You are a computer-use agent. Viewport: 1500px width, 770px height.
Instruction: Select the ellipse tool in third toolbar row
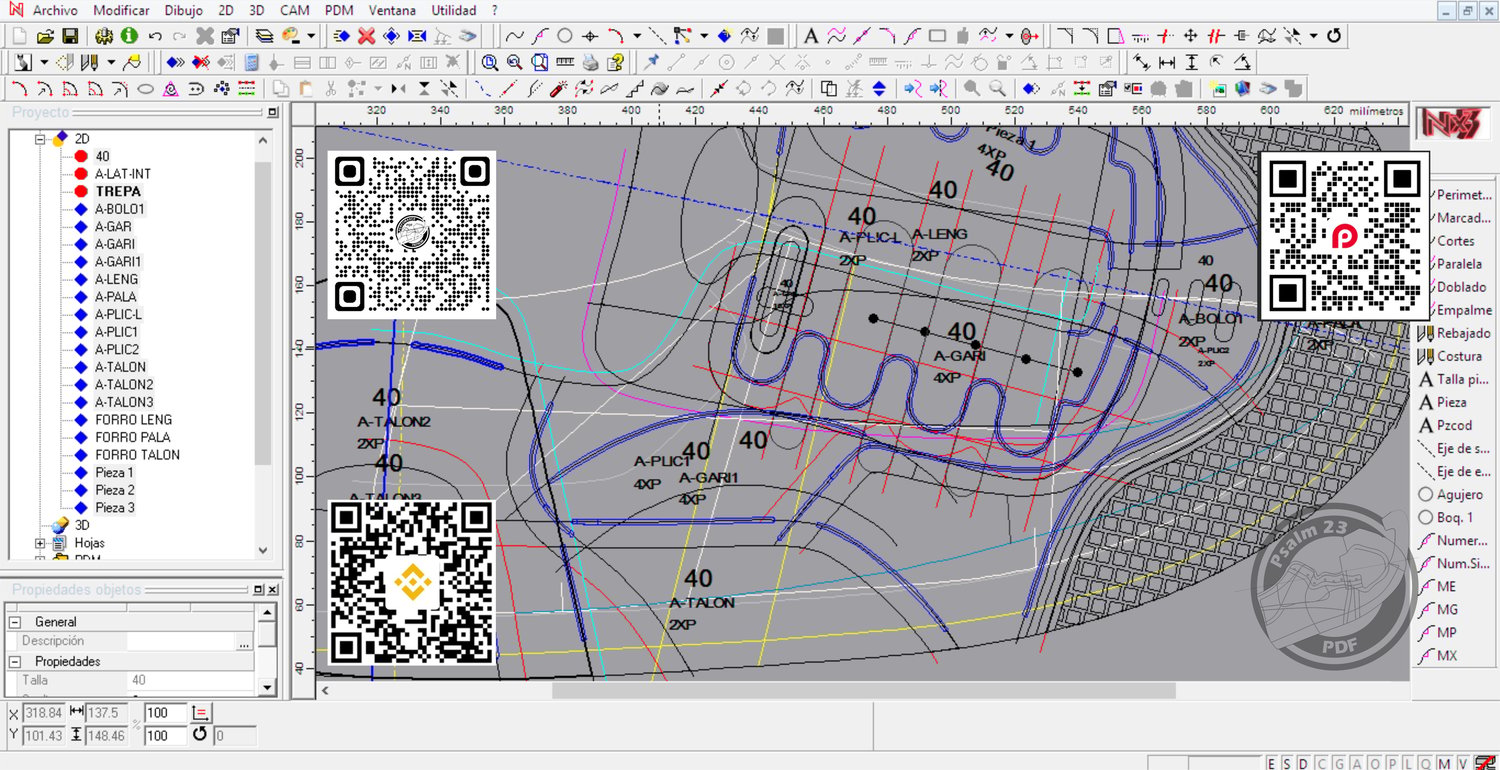pos(145,89)
